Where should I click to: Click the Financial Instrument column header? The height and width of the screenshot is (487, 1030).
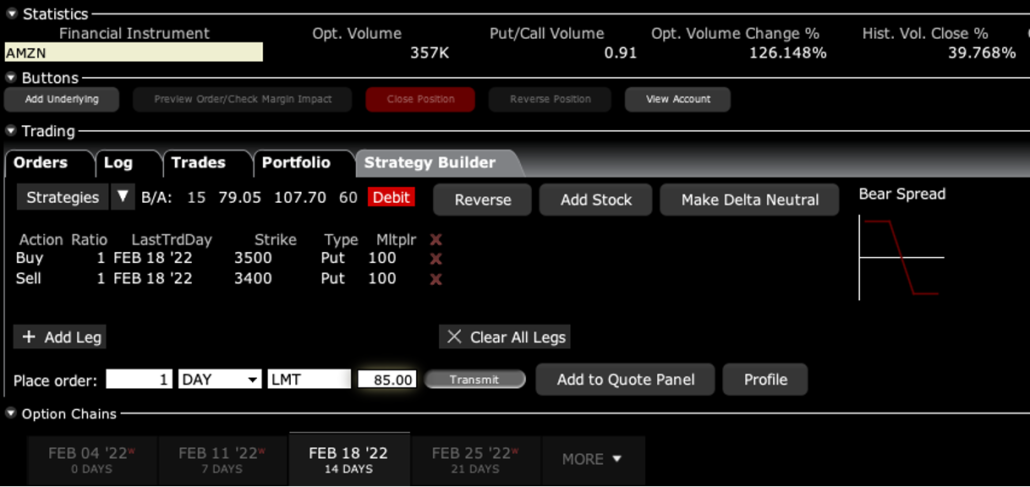(x=135, y=34)
